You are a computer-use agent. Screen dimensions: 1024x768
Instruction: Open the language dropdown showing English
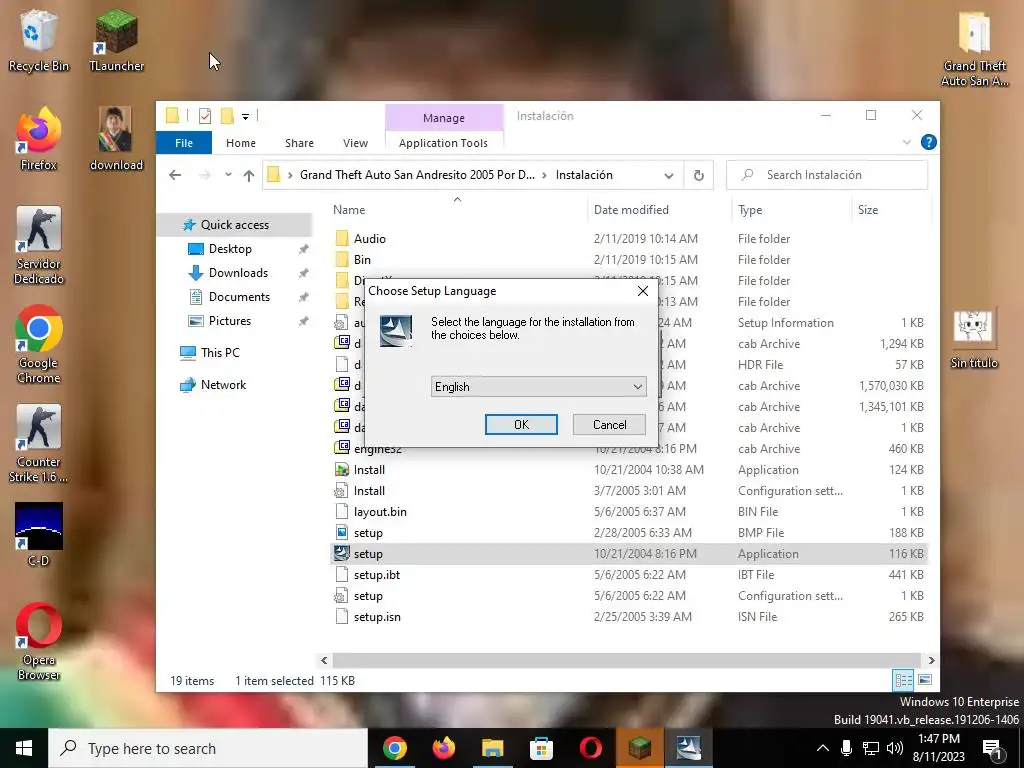(539, 387)
